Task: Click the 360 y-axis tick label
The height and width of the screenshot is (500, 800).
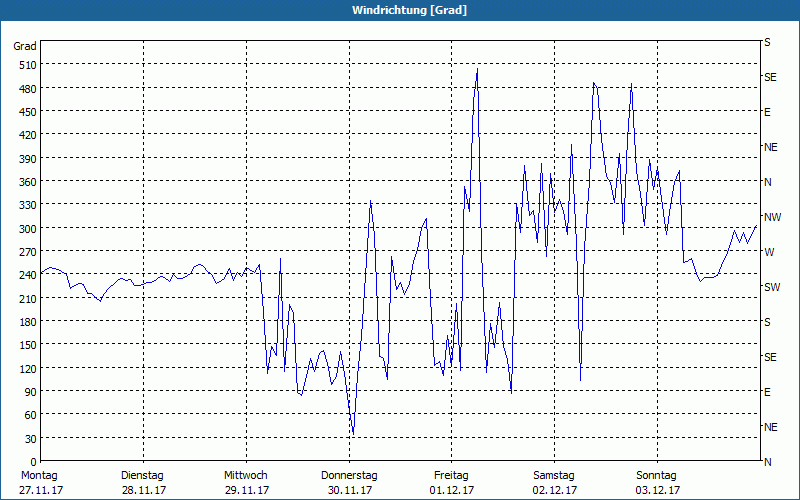Action: point(28,182)
